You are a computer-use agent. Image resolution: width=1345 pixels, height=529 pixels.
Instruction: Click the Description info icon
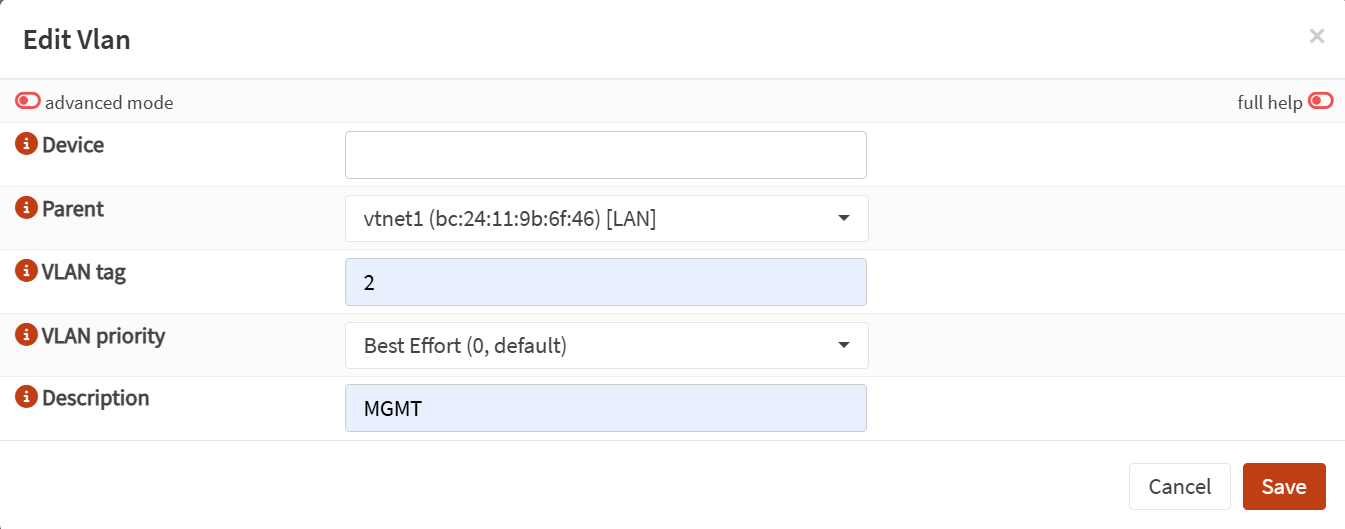coord(27,398)
